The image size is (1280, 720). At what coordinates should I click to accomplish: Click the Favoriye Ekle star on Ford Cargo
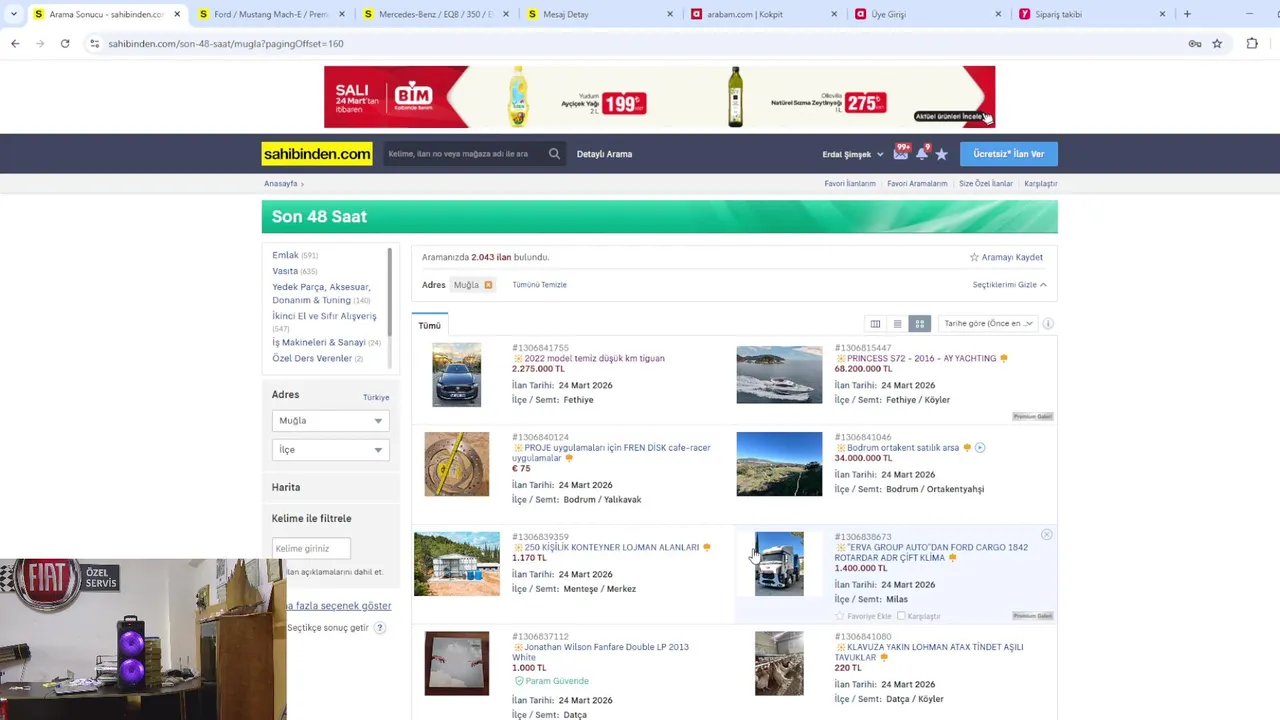[840, 616]
